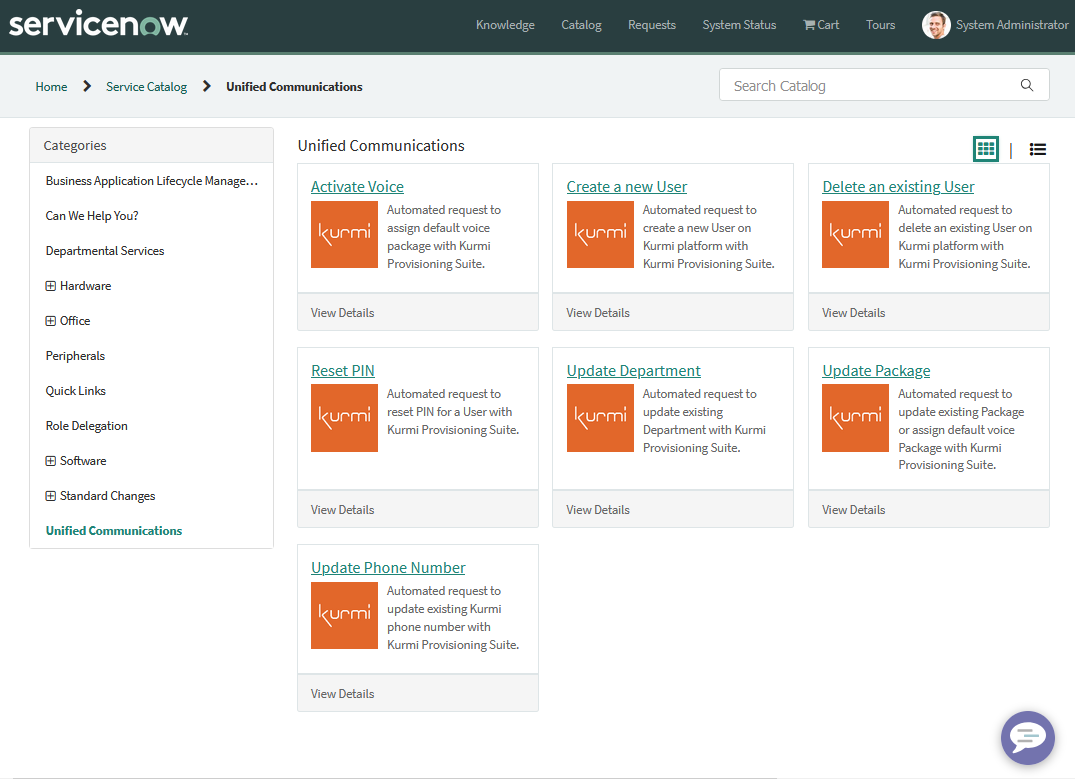Click the Hardware category label
The height and width of the screenshot is (779, 1075).
[x=86, y=286]
